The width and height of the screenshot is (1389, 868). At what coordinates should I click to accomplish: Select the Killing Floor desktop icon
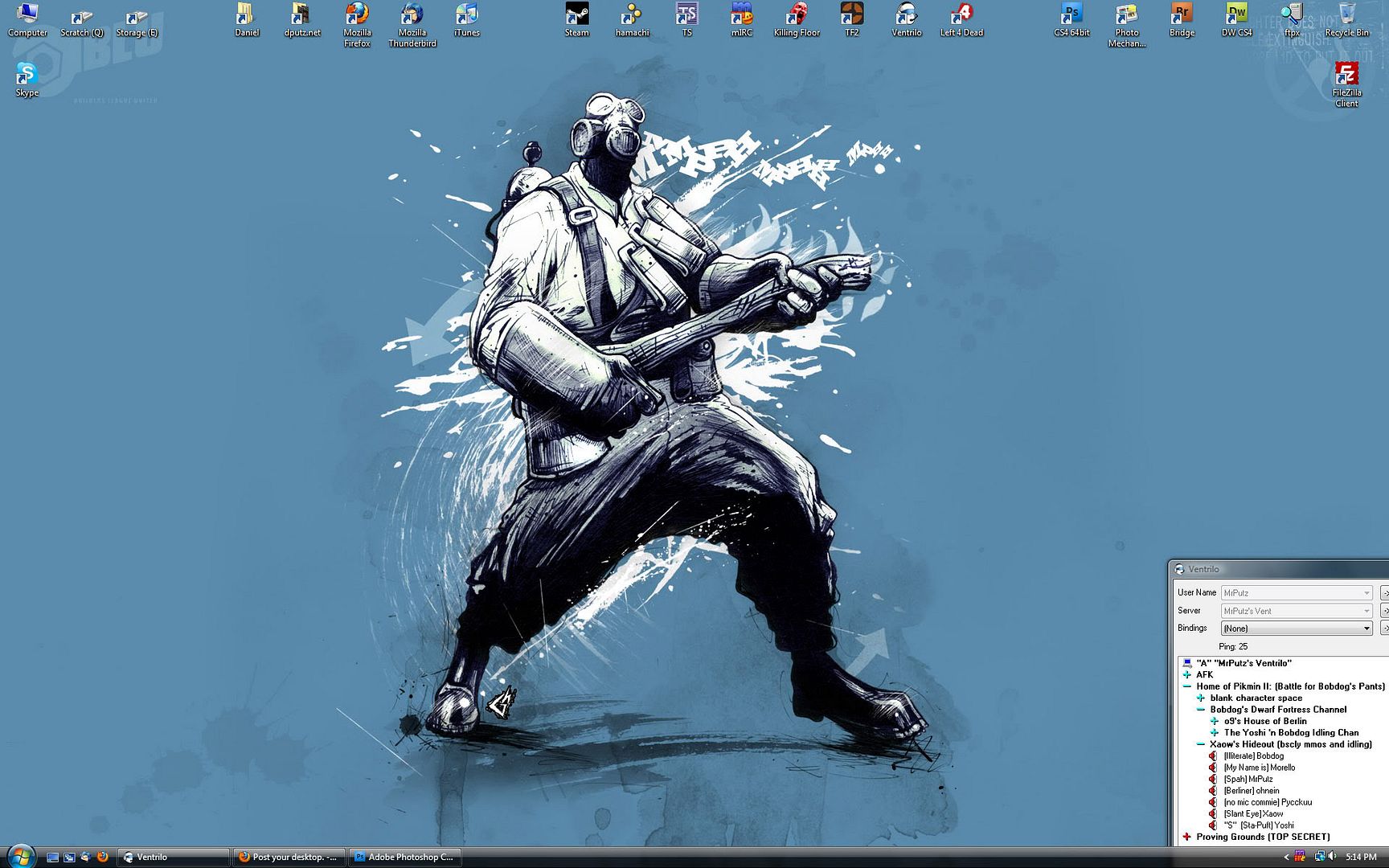797,19
